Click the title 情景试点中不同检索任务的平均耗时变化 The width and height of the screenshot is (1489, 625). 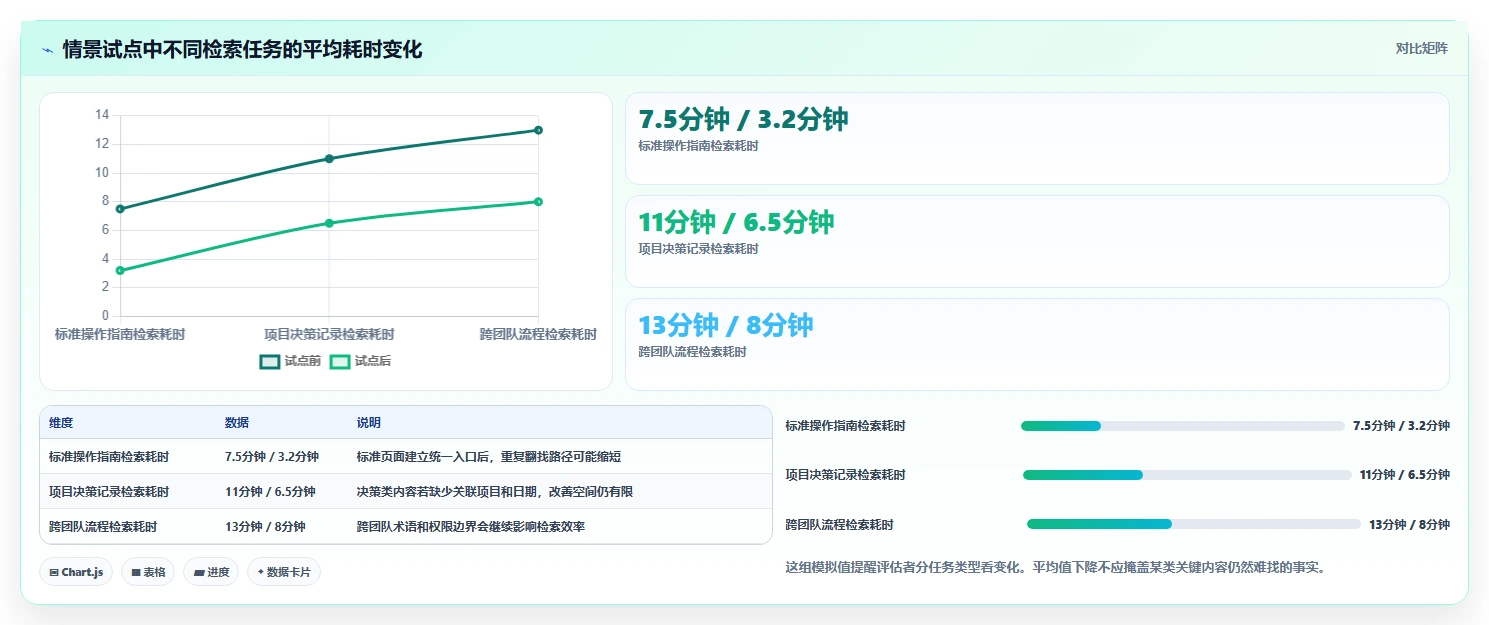click(243, 49)
